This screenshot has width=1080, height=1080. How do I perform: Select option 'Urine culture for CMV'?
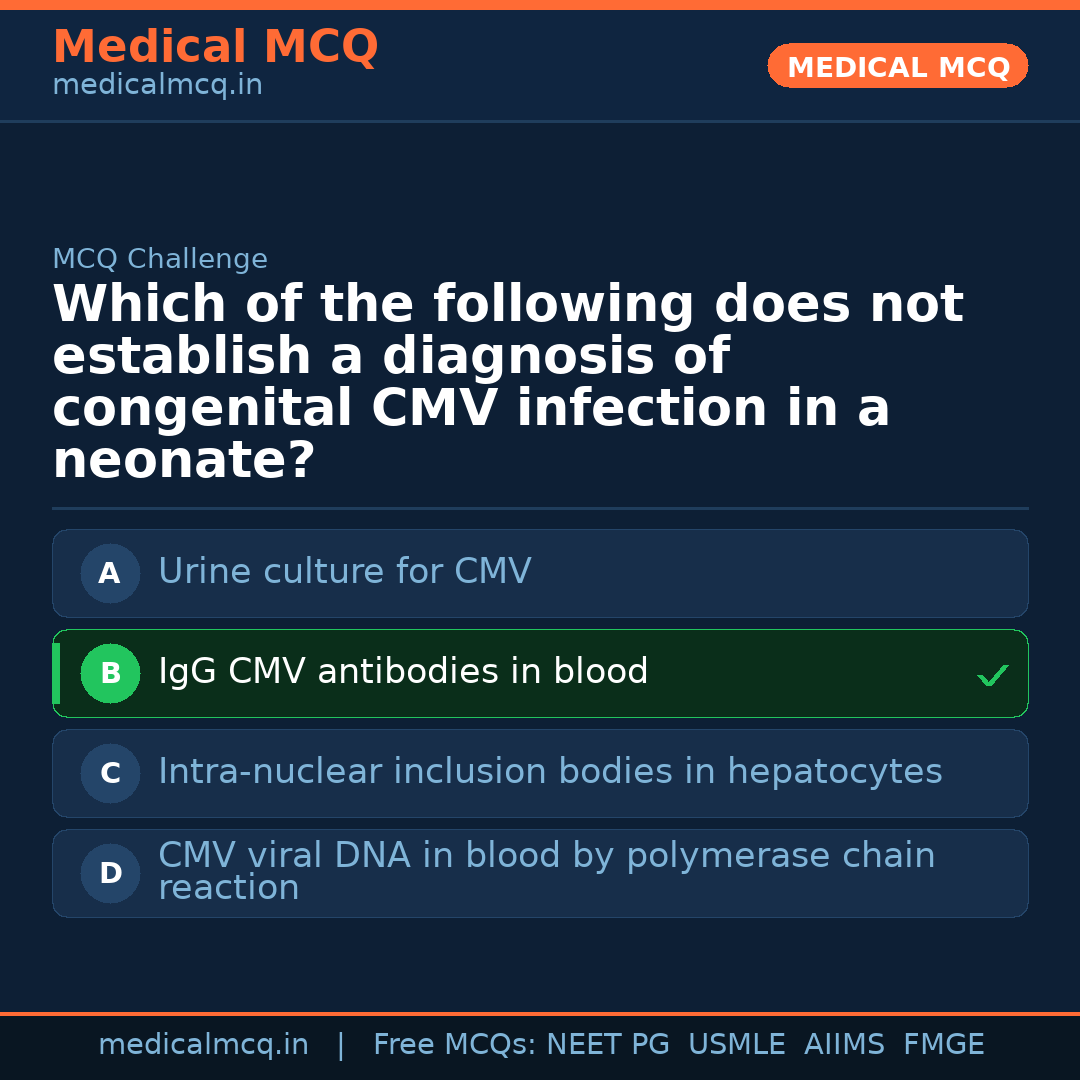coord(344,572)
